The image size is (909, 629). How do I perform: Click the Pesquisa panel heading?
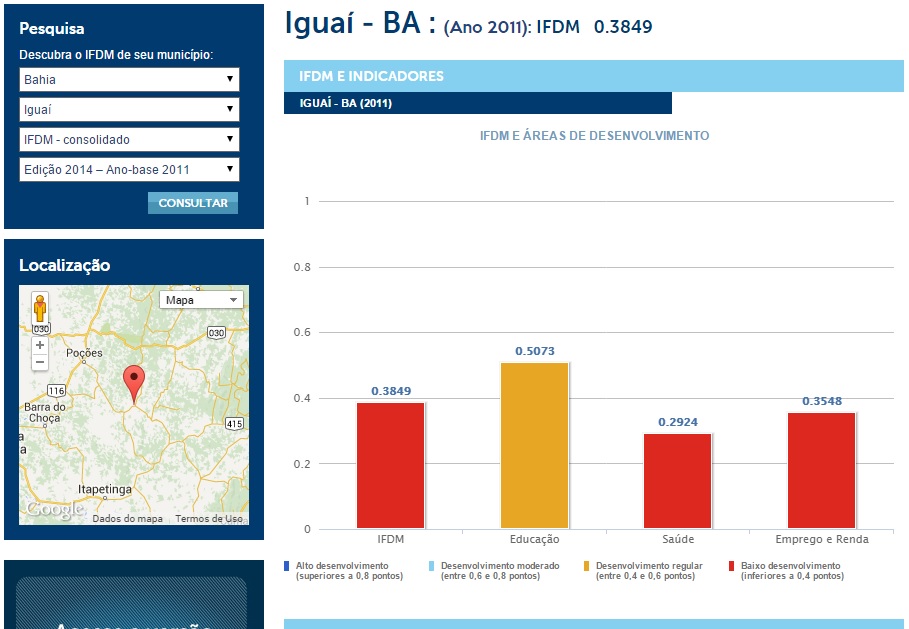click(x=52, y=28)
